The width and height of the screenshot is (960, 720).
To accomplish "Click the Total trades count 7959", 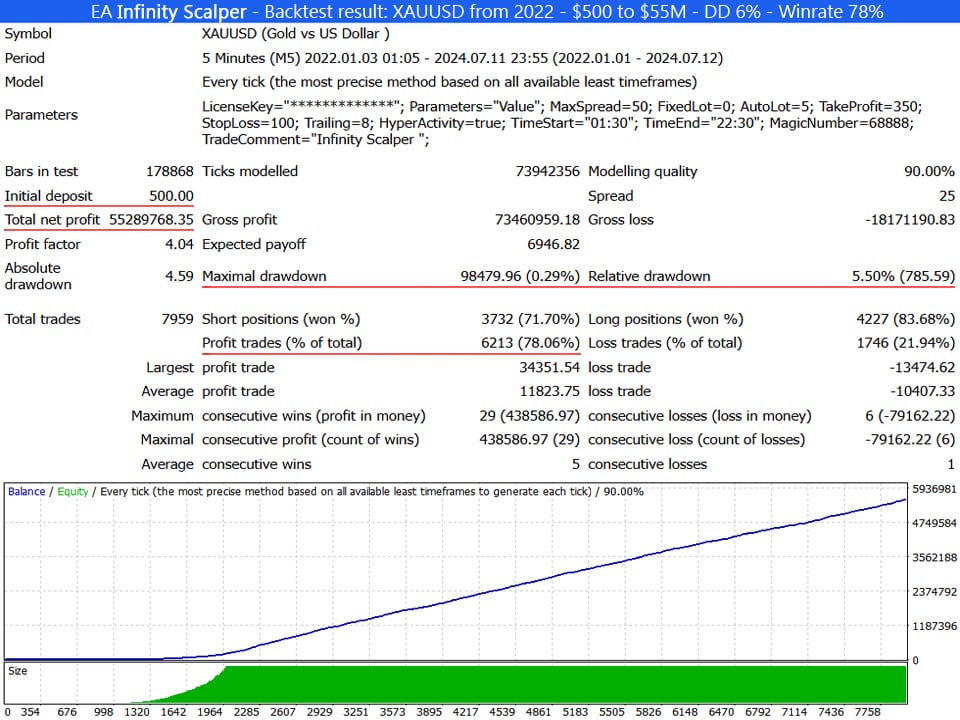I will click(x=176, y=320).
